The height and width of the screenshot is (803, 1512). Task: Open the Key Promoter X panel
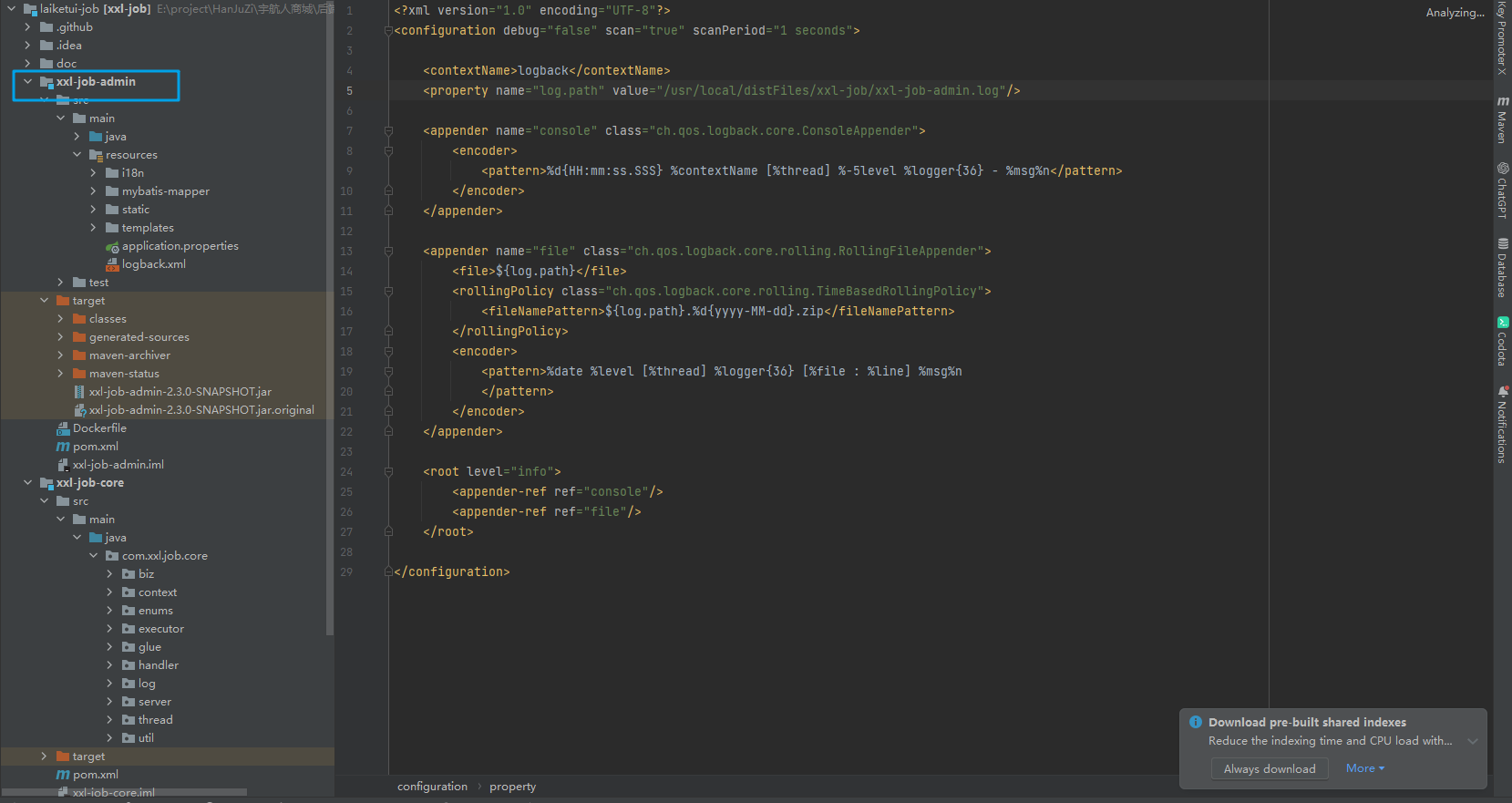click(x=1502, y=38)
